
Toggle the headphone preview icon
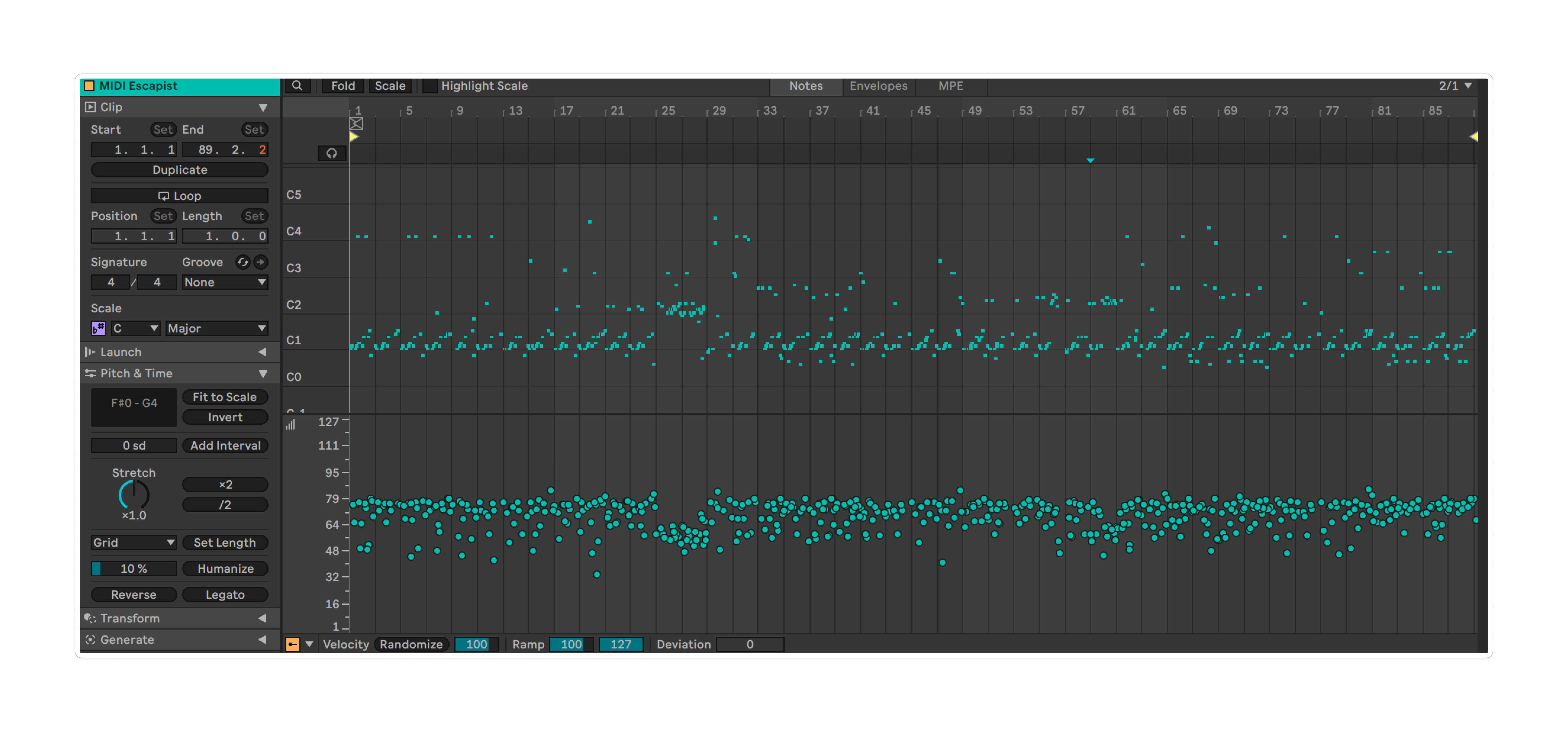coord(332,153)
